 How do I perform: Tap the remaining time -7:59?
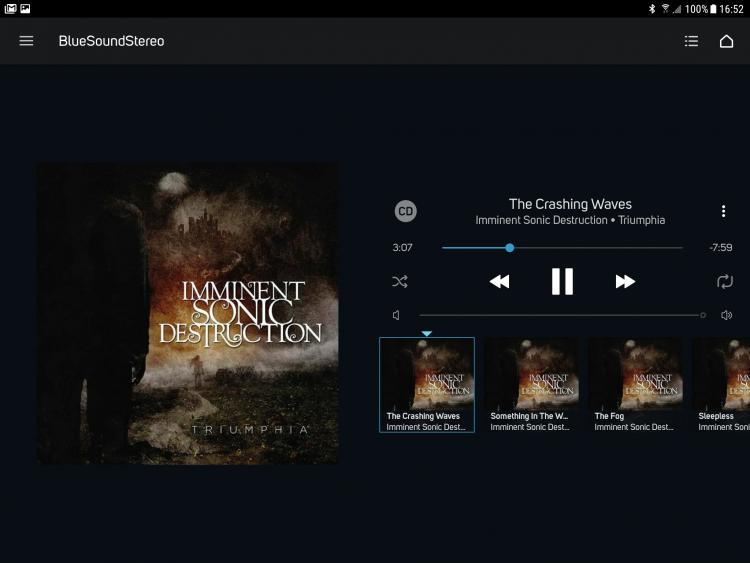tap(721, 248)
